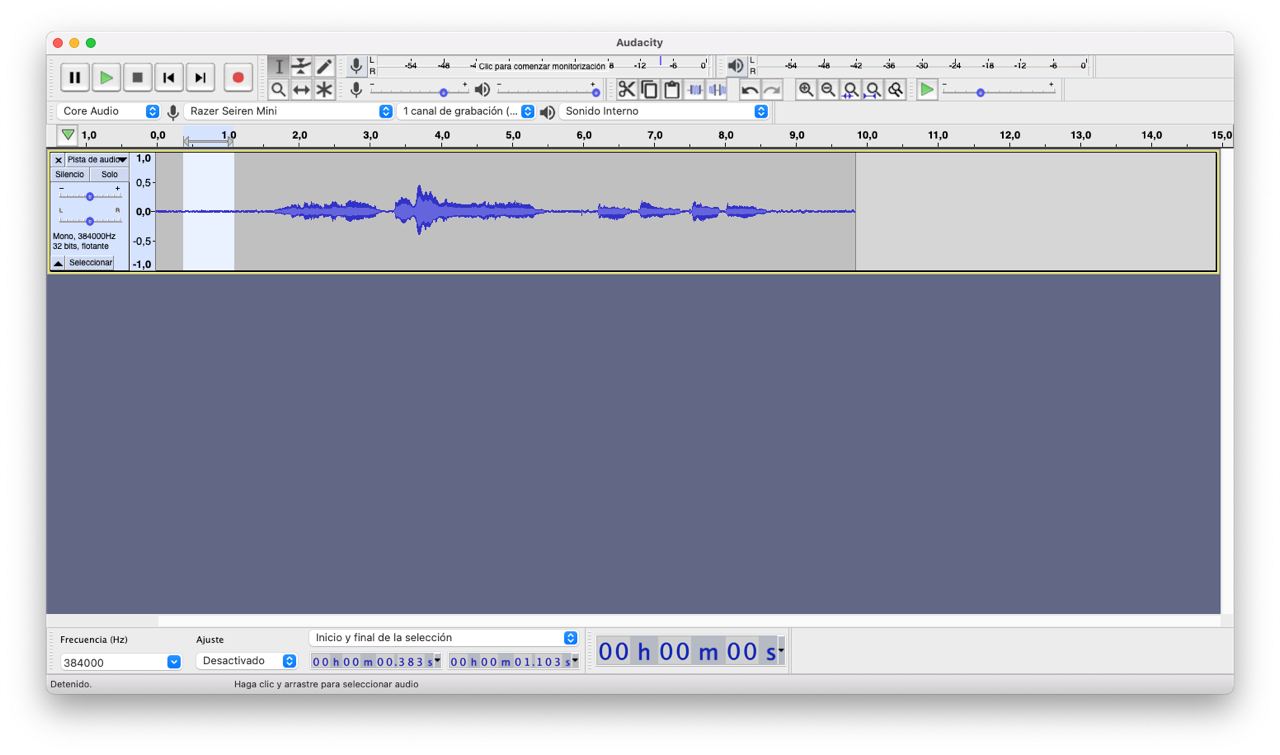Click the Seleccionar track button
The width and height of the screenshot is (1280, 755).
pyautogui.click(x=90, y=263)
